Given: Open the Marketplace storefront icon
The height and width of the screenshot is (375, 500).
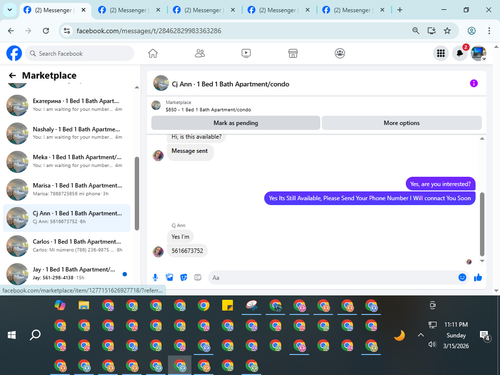Looking at the screenshot, I should coord(293,53).
